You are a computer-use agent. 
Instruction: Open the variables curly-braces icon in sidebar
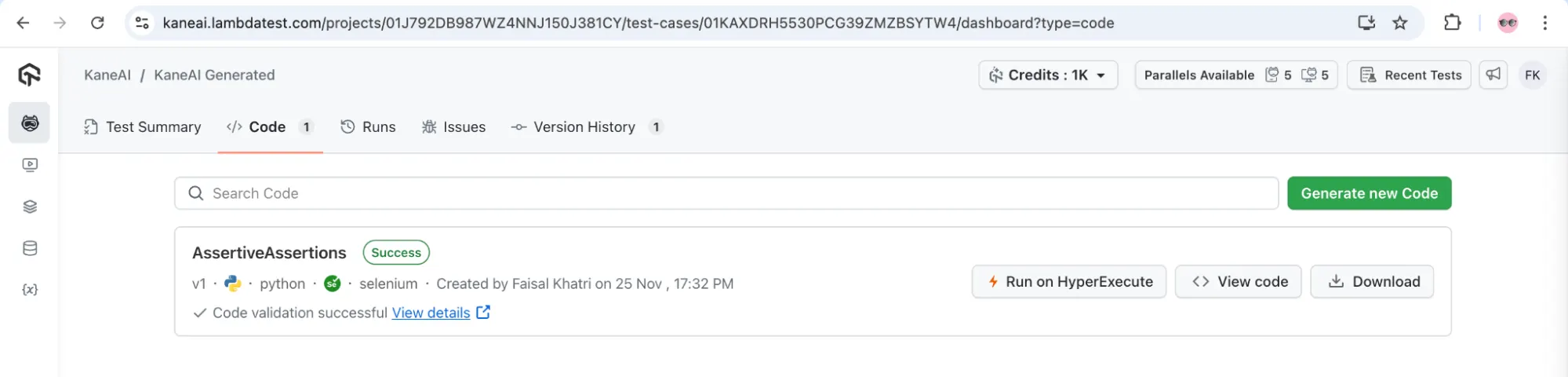(30, 290)
